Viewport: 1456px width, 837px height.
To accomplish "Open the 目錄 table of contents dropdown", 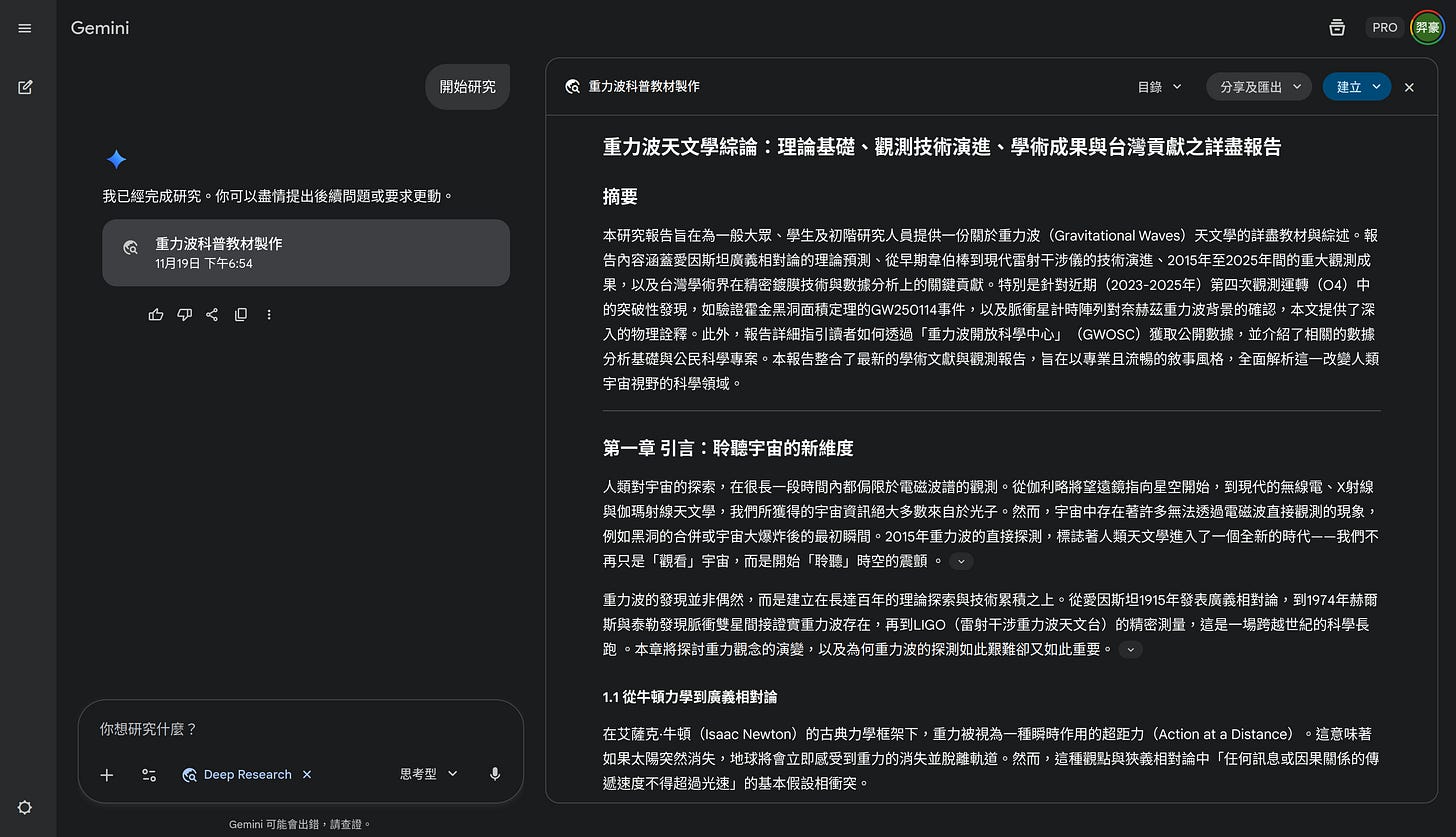I will (x=1160, y=87).
